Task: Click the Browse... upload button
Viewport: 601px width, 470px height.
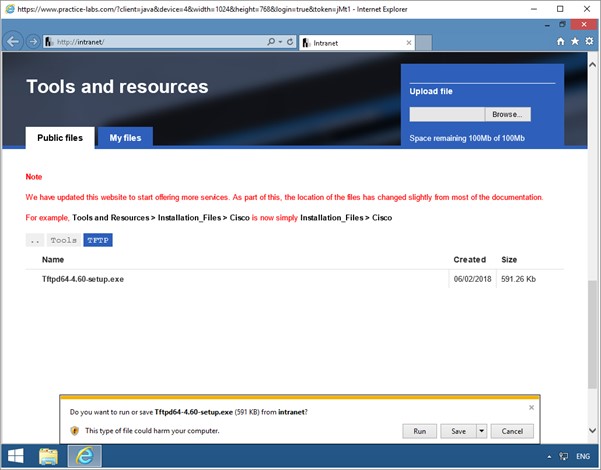Action: click(507, 114)
